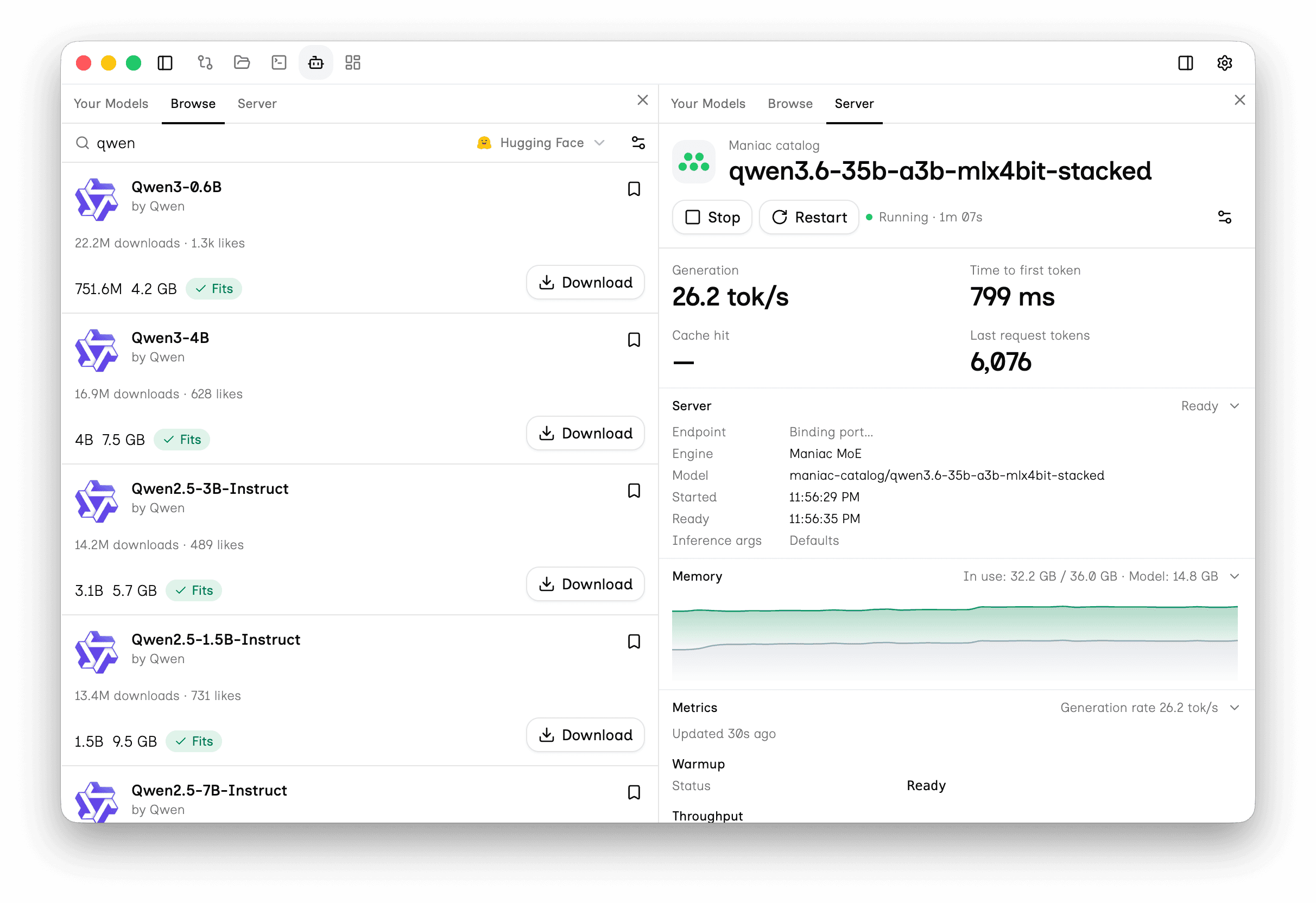Switch to Your Models tab in left pane
Screen dimensions: 1316x903
click(111, 104)
